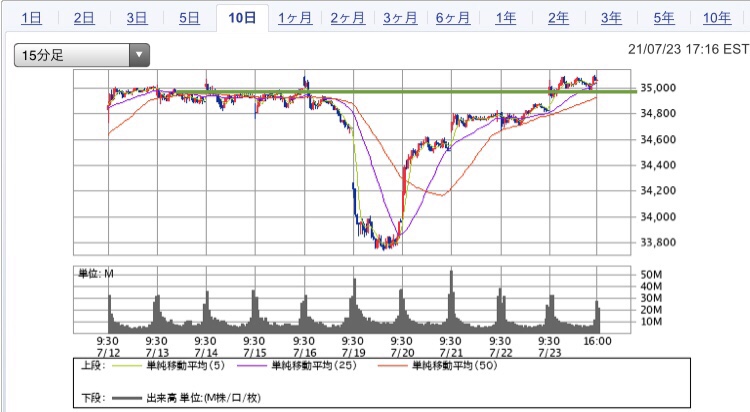Click the gray volume legend line sample
The height and width of the screenshot is (412, 750).
point(127,398)
